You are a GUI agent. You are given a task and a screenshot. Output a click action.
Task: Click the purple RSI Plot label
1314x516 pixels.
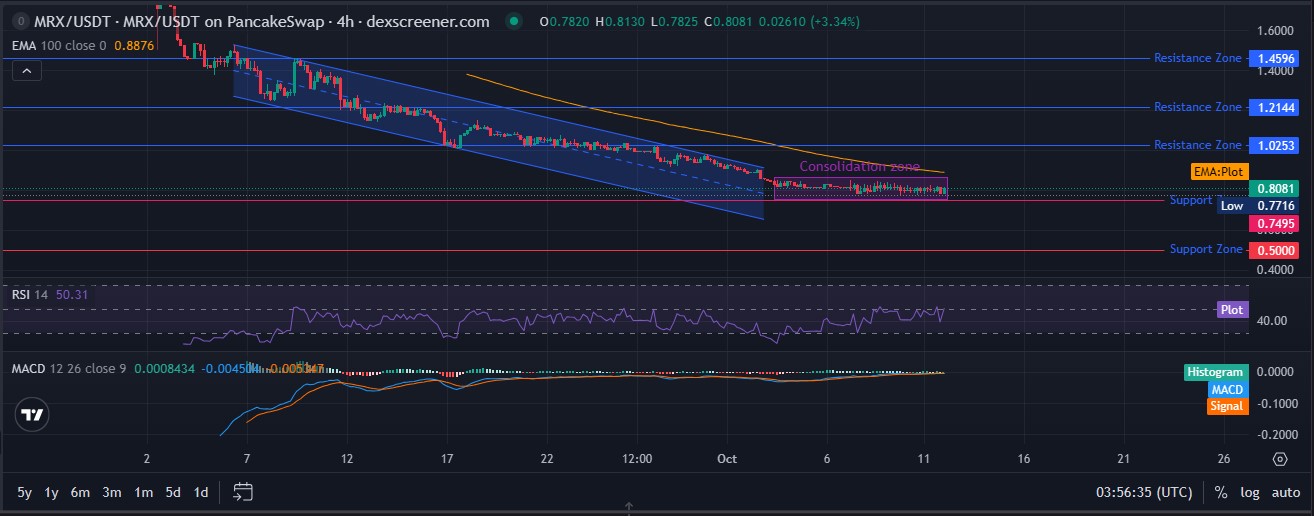click(x=1232, y=310)
